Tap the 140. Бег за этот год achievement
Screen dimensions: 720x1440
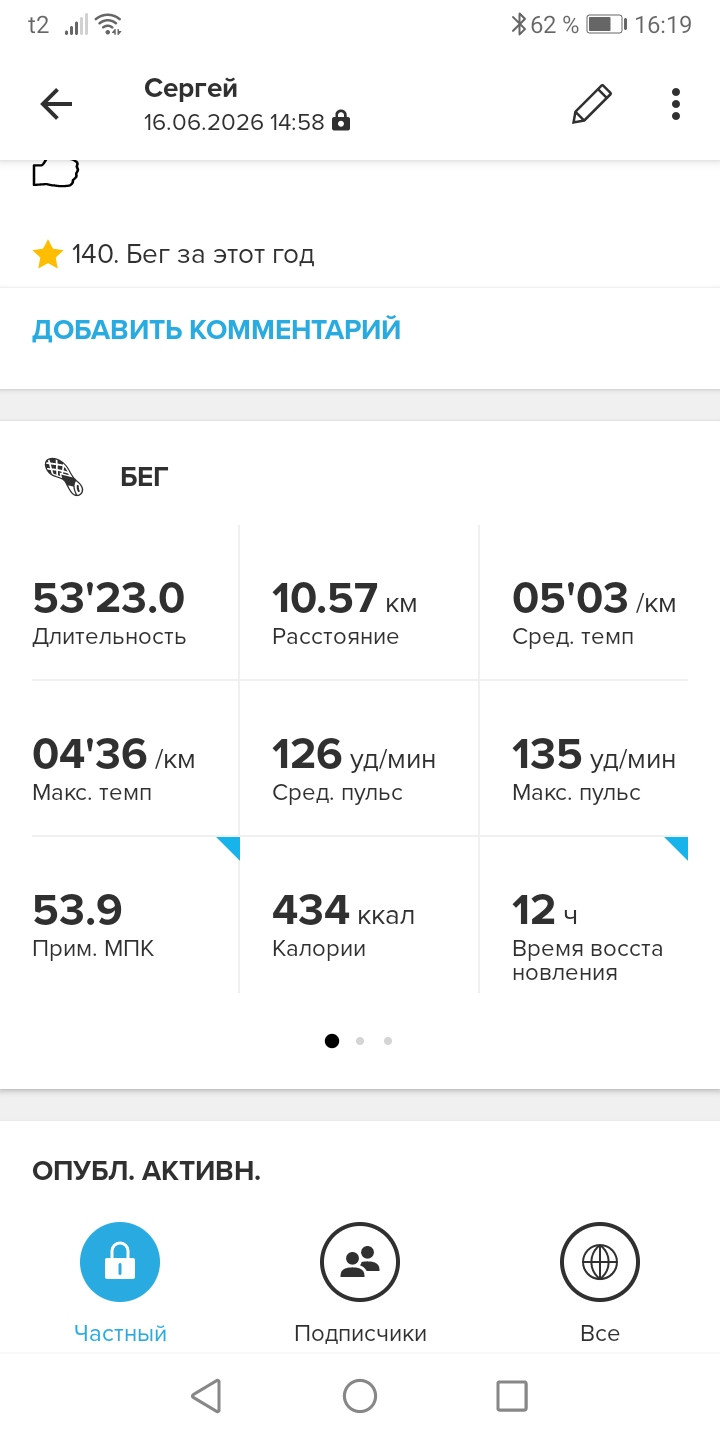coord(193,255)
